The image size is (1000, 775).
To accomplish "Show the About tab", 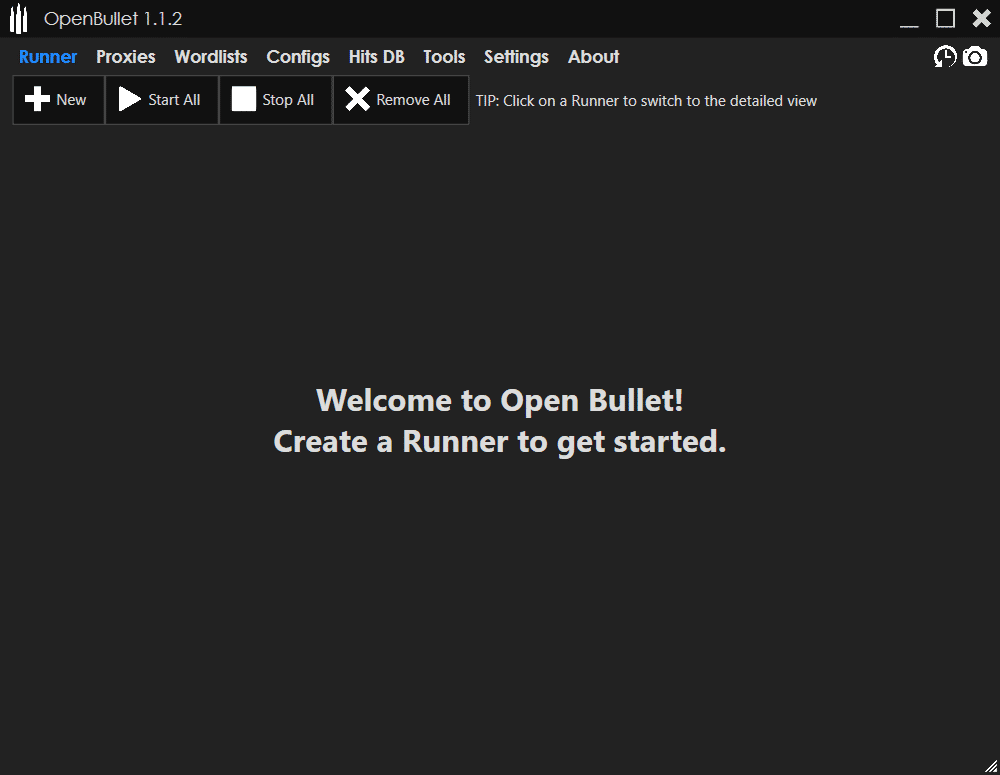I will [x=593, y=57].
